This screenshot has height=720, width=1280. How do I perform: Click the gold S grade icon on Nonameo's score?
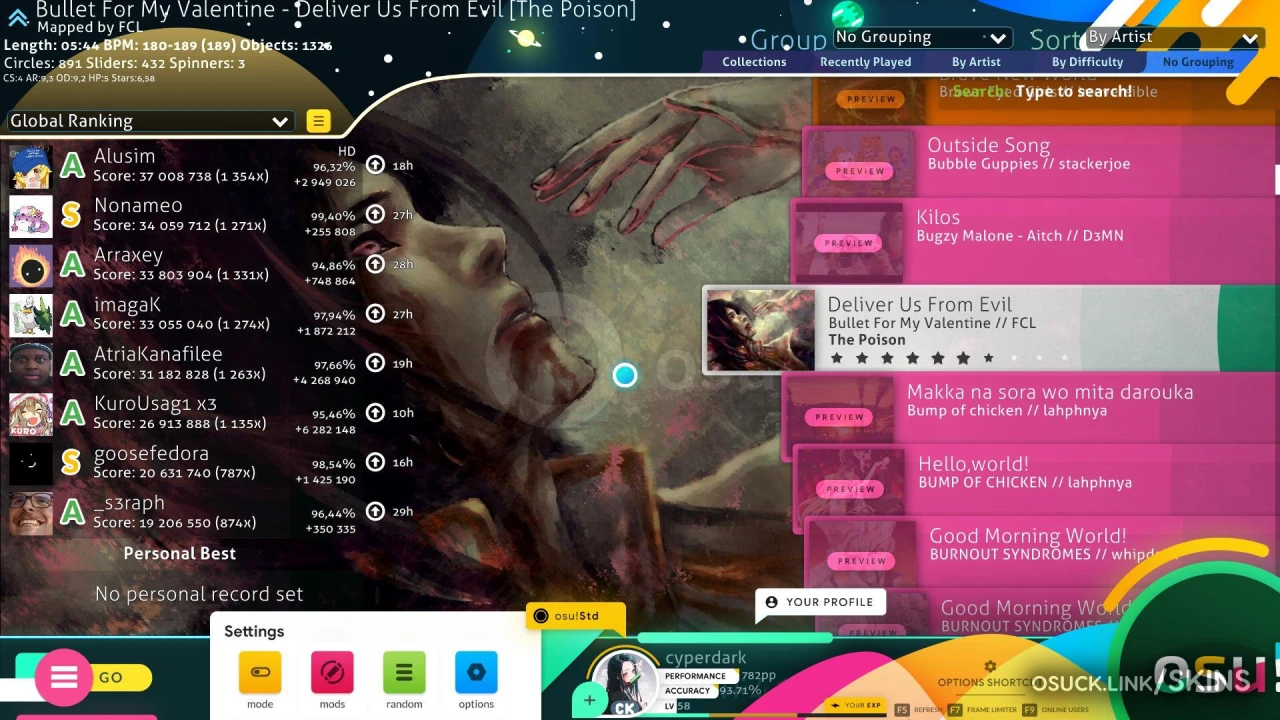click(71, 215)
